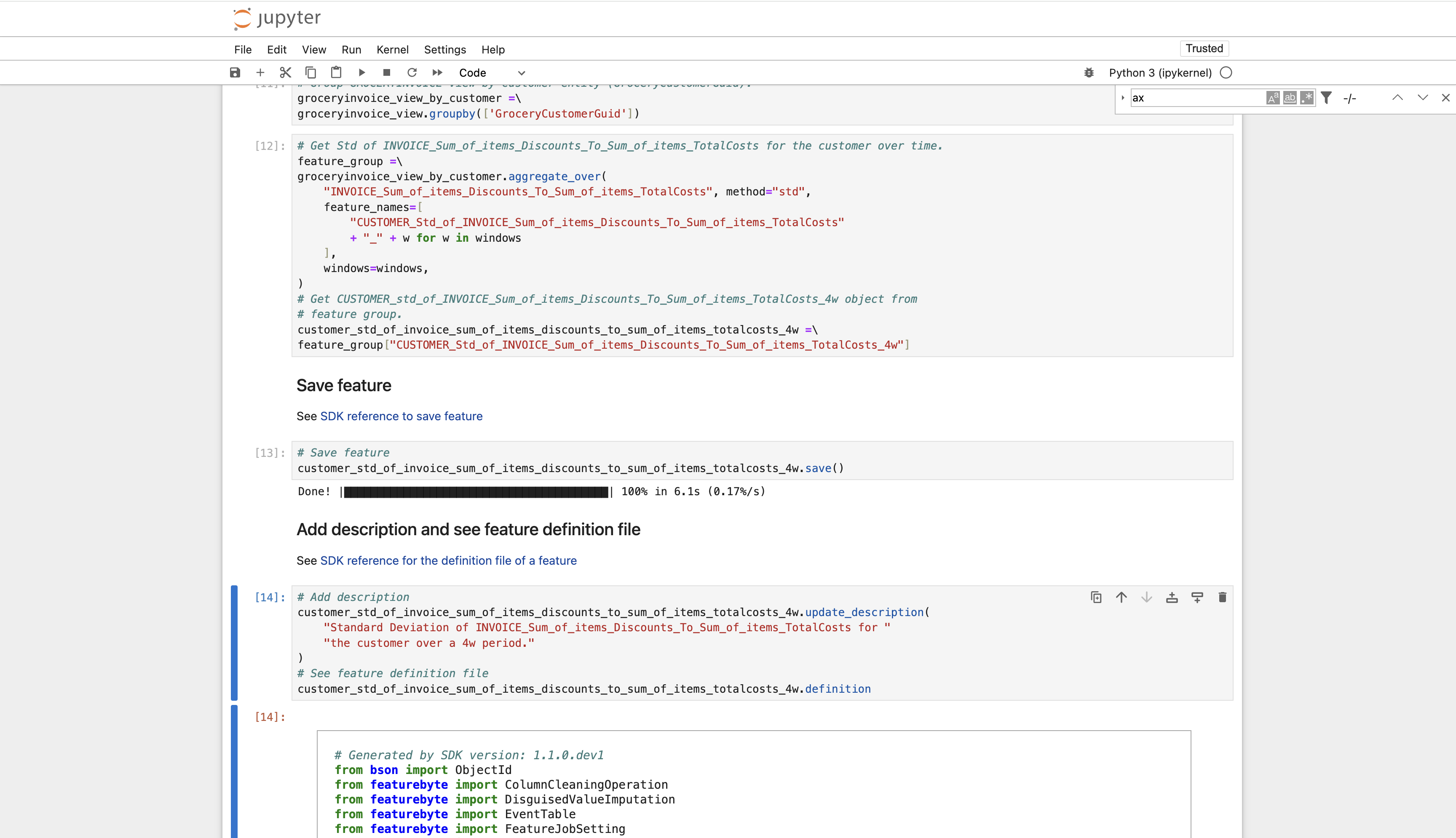
Task: Delete cell 14 with the trash icon
Action: (1222, 598)
